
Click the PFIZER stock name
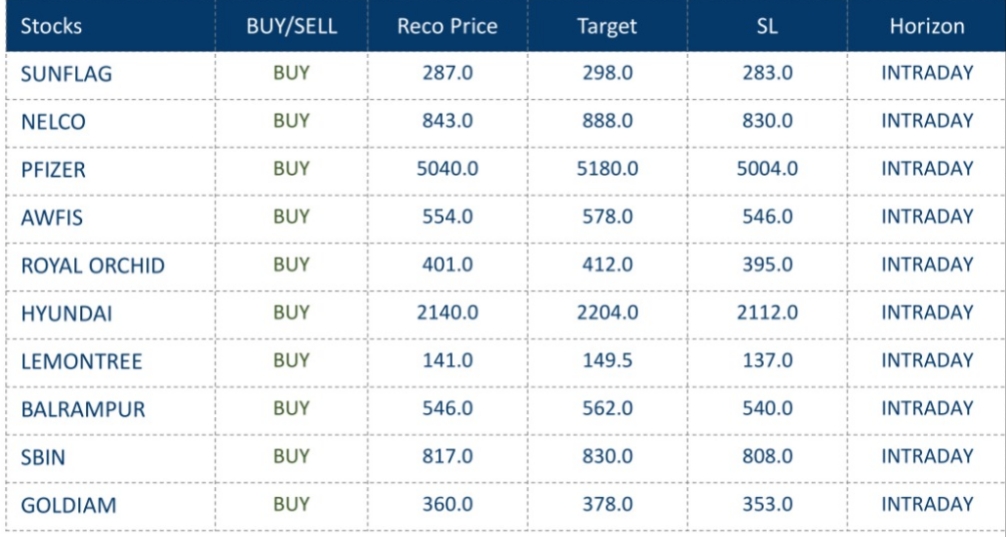[x=53, y=169]
